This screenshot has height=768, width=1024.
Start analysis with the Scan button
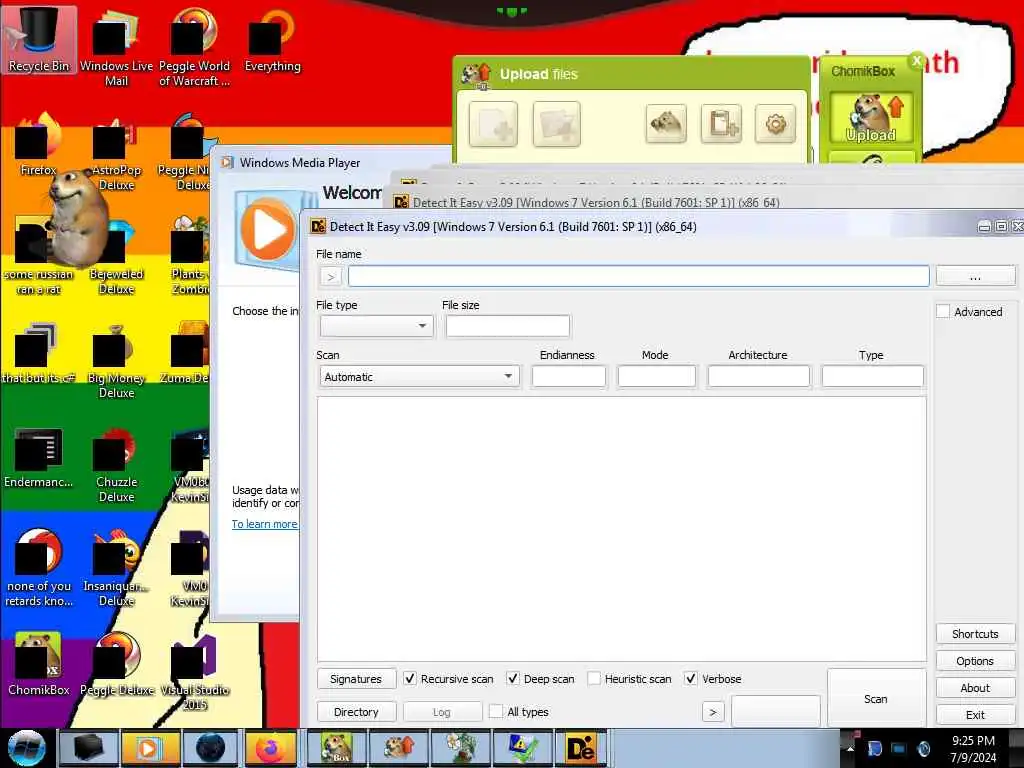(x=876, y=698)
